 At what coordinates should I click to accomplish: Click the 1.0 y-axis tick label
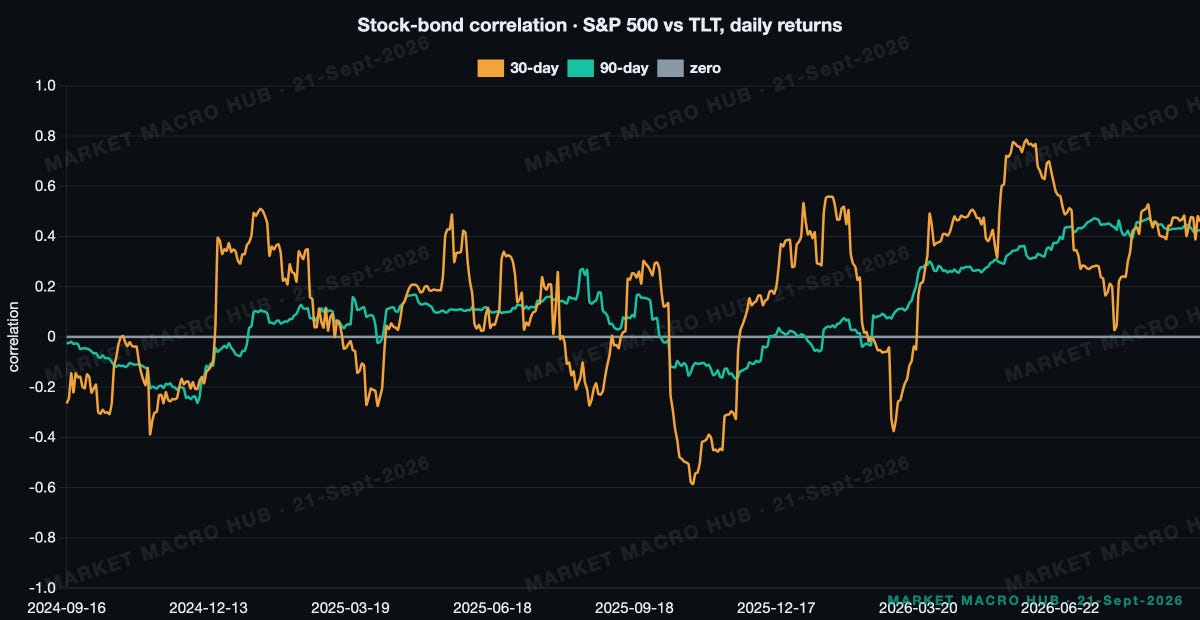pos(46,86)
